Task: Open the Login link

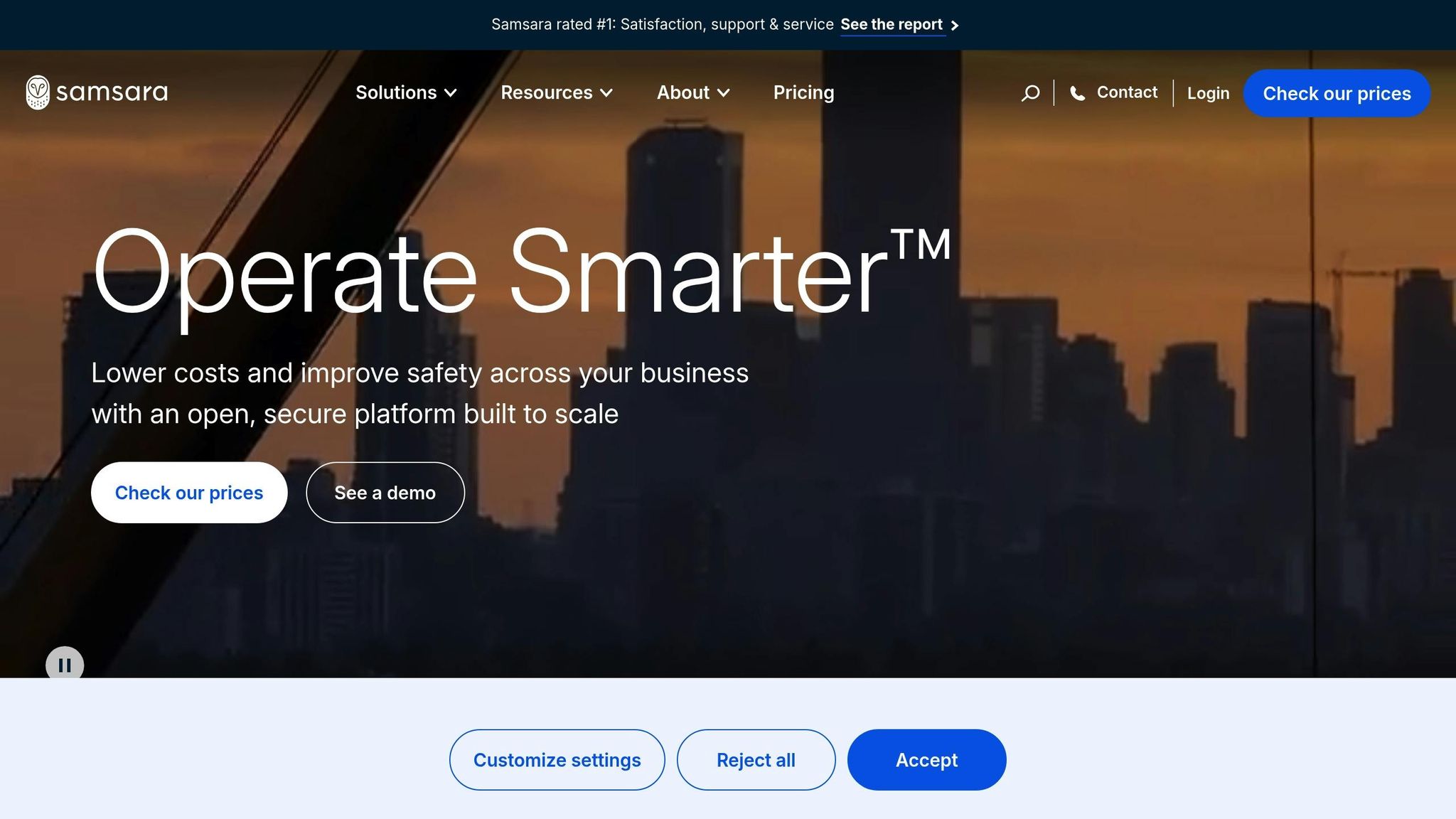Action: coord(1208,93)
